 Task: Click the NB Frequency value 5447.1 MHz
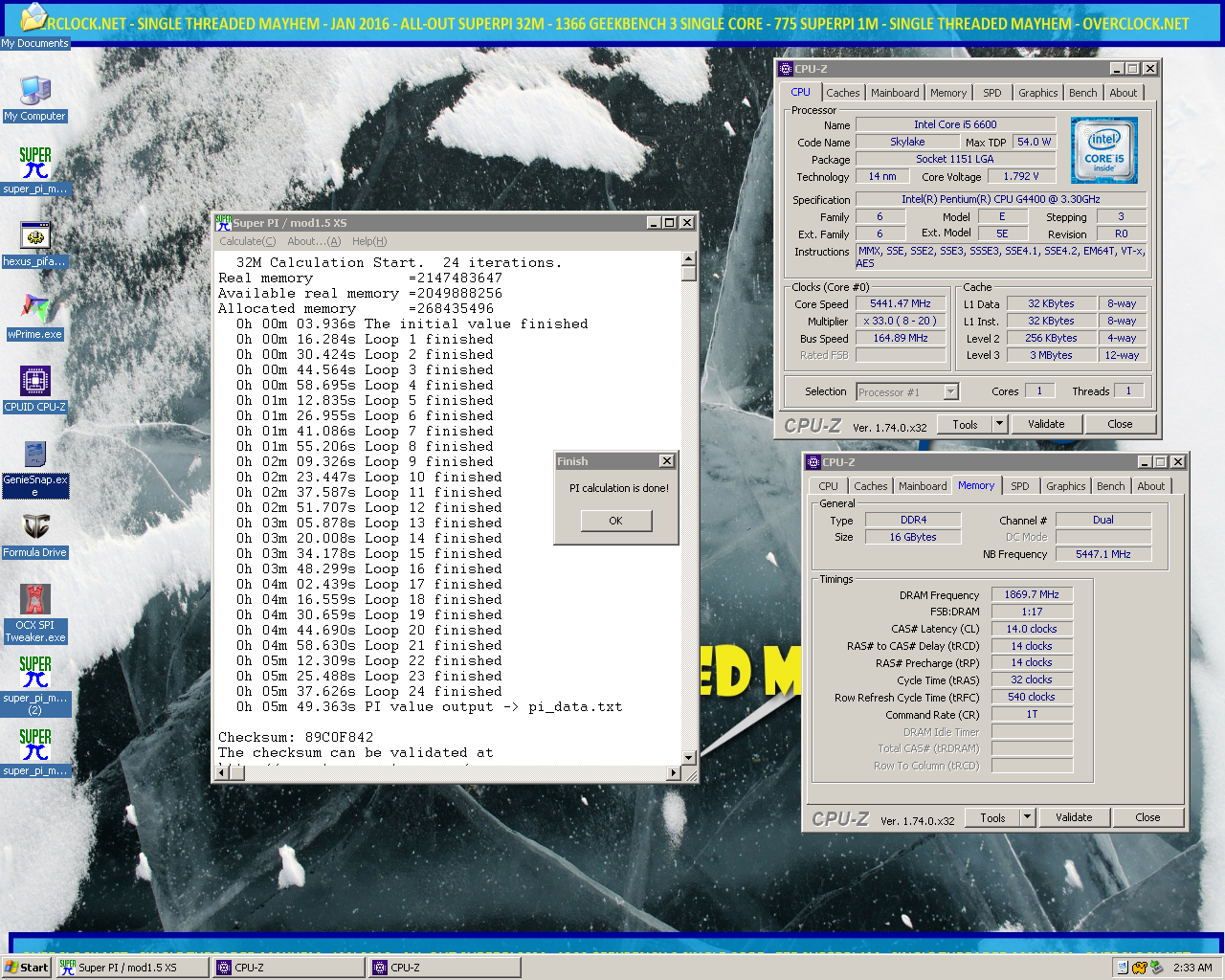tap(1103, 554)
